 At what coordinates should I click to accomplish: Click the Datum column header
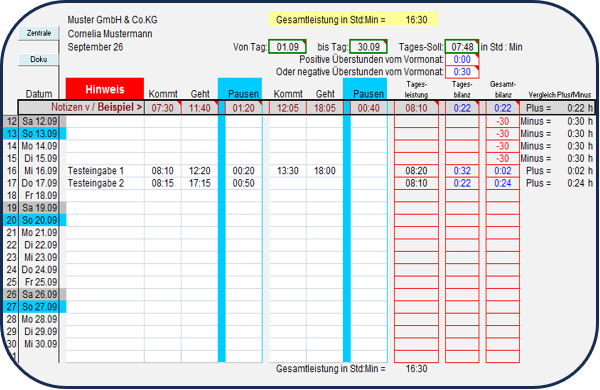coord(39,94)
